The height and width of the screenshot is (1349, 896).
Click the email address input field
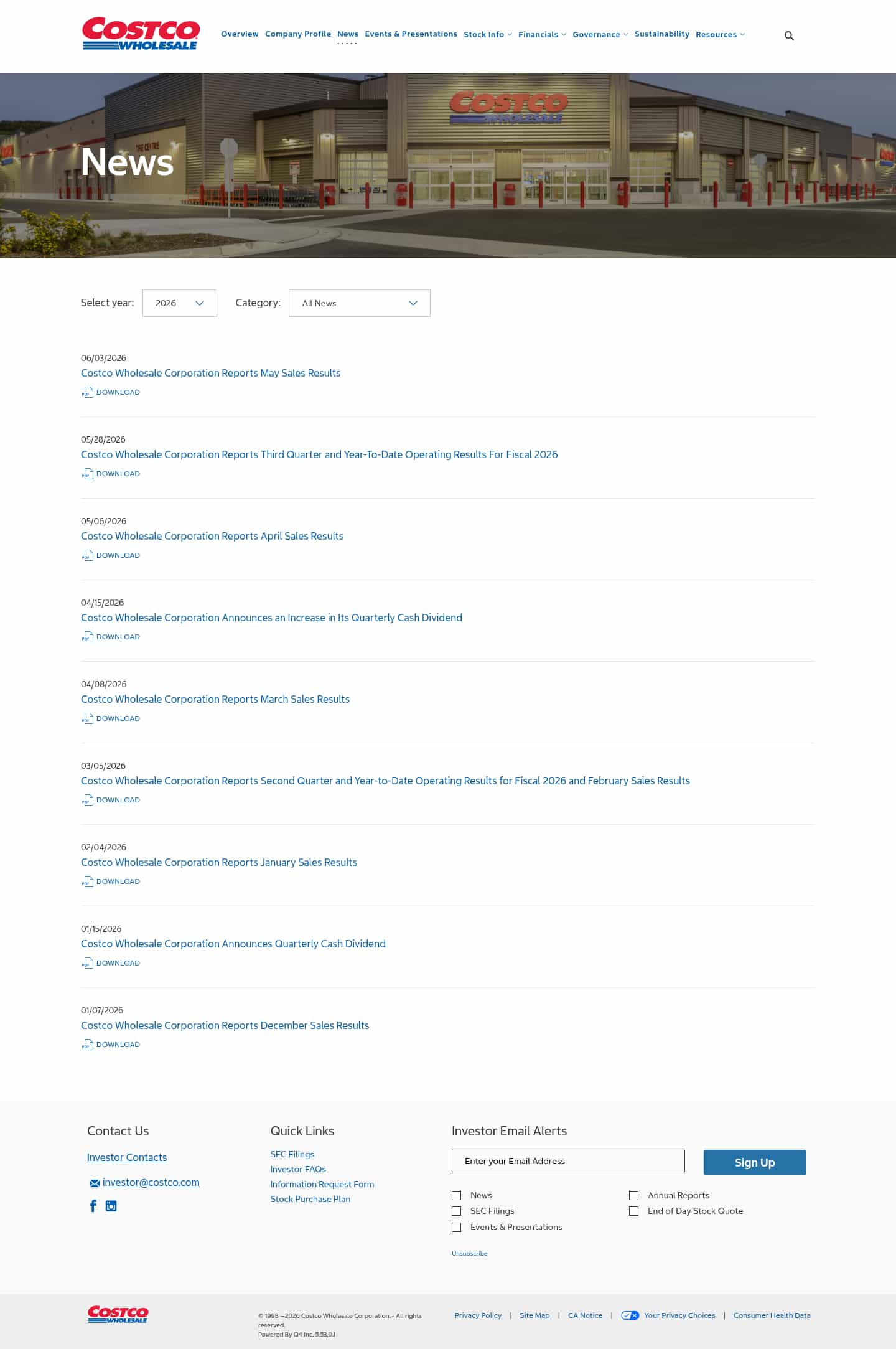tap(568, 1161)
